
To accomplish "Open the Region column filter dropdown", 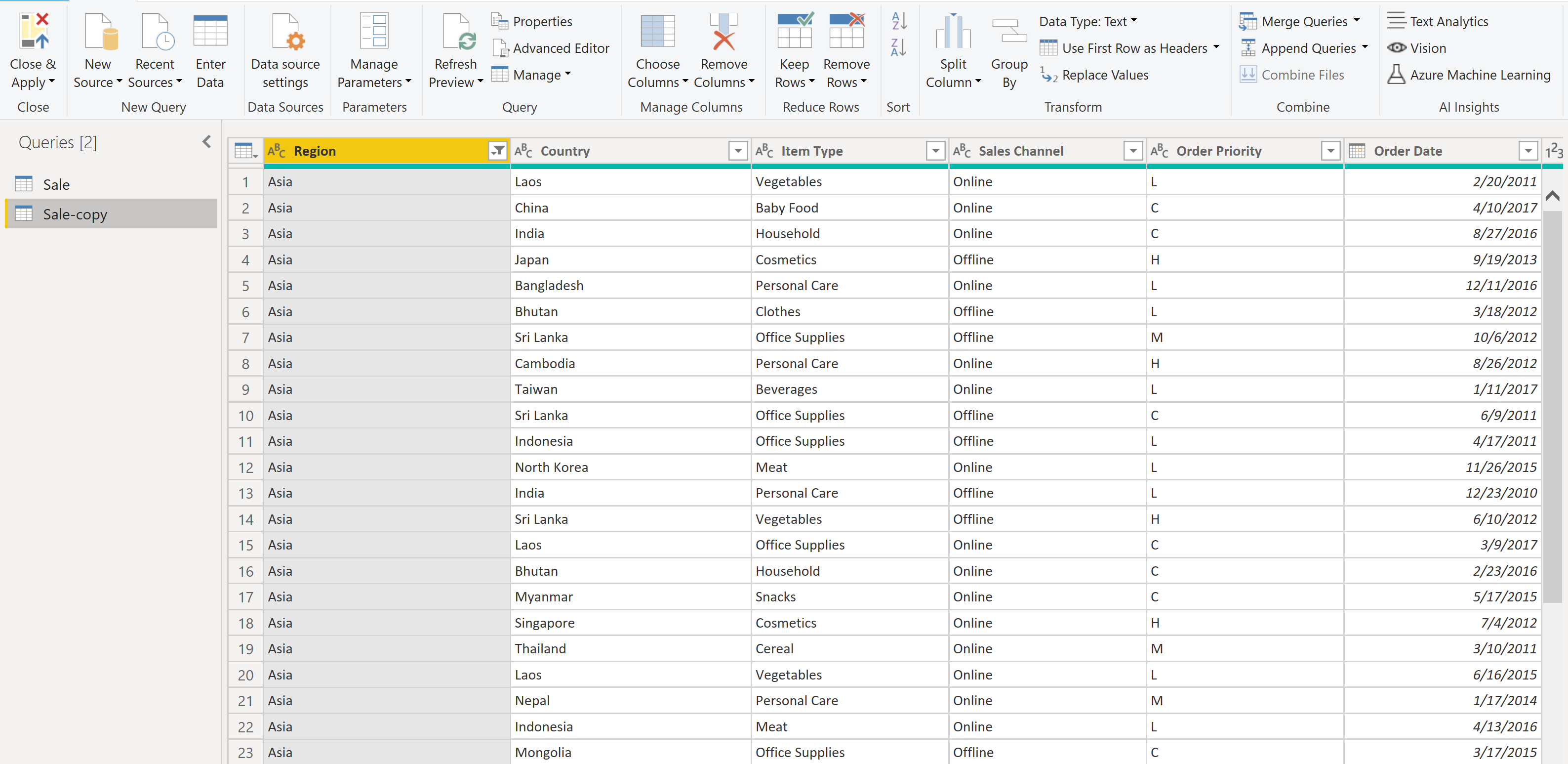I will point(497,151).
